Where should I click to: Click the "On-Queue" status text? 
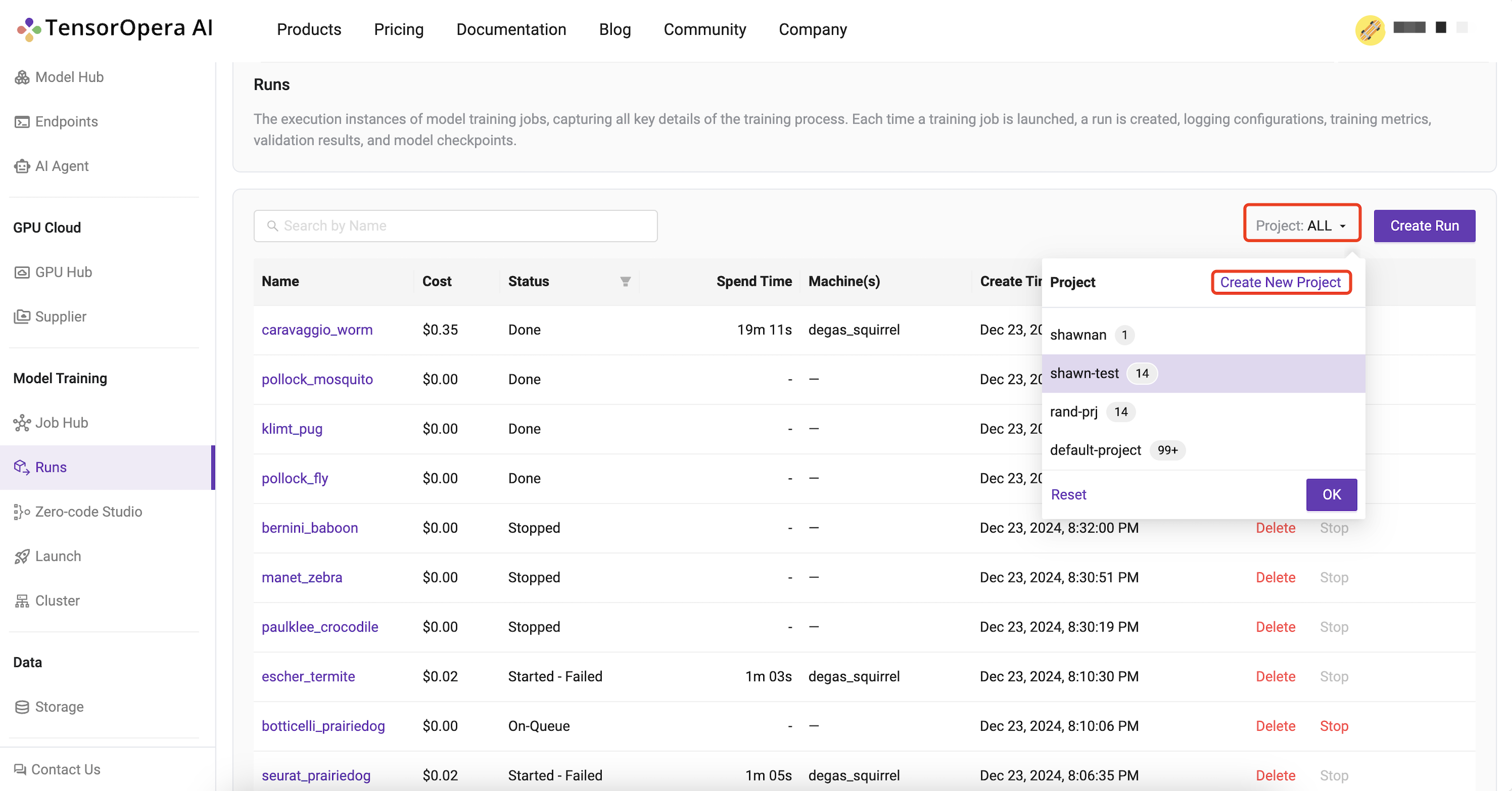[x=539, y=726]
